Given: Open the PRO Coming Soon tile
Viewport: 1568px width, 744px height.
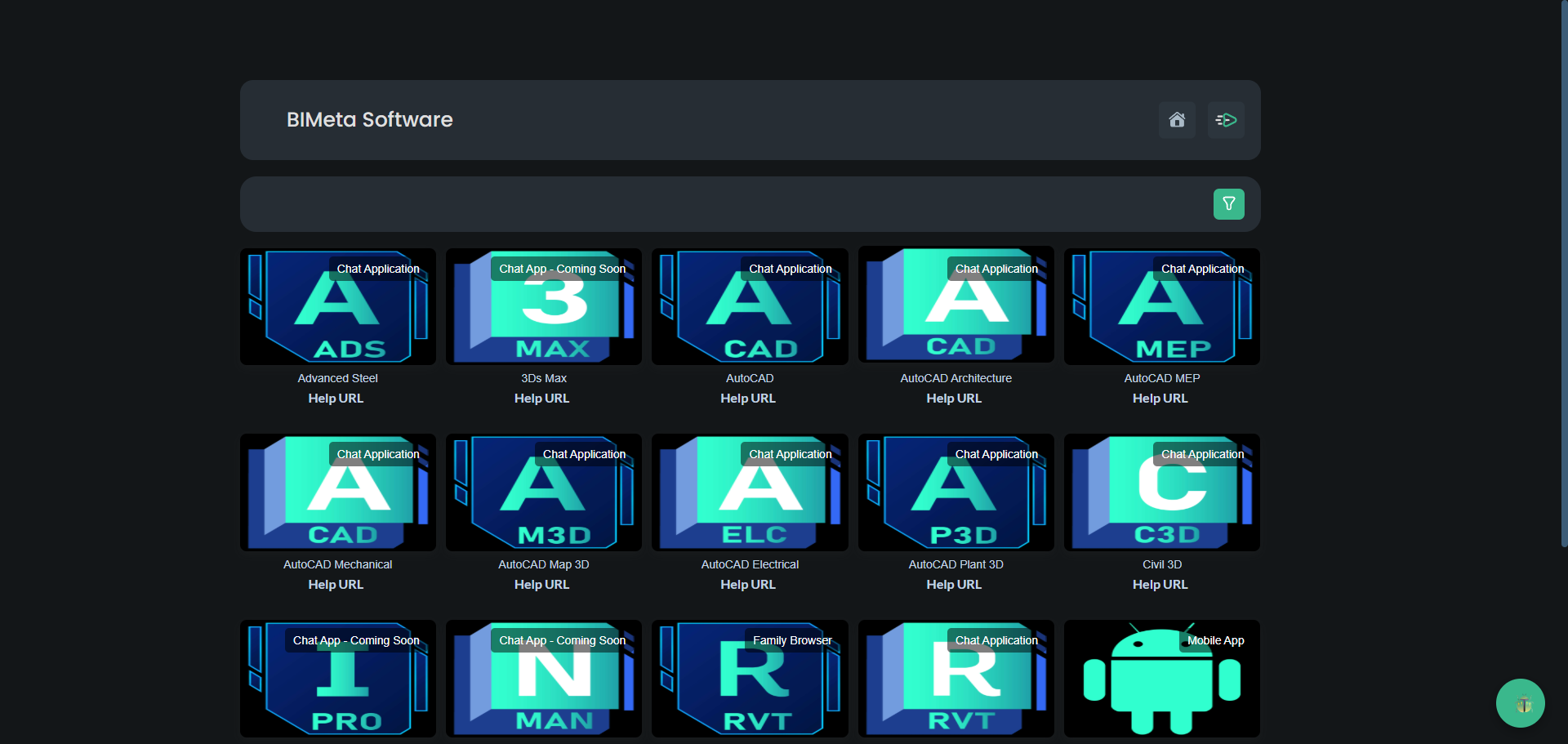Looking at the screenshot, I should pos(337,686).
